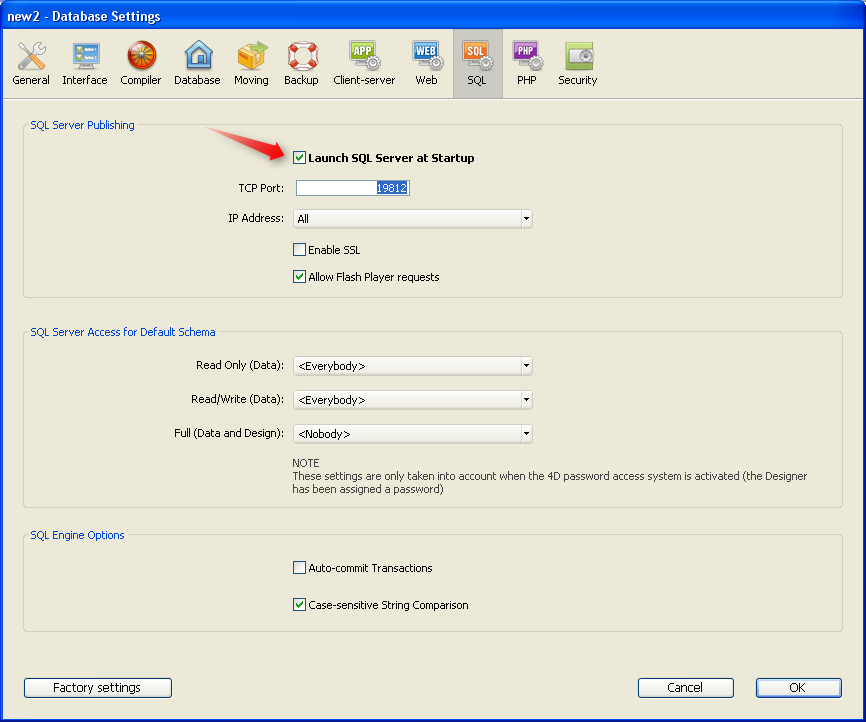Expand the IP Address dropdown
This screenshot has height=722, width=866.
click(x=412, y=219)
